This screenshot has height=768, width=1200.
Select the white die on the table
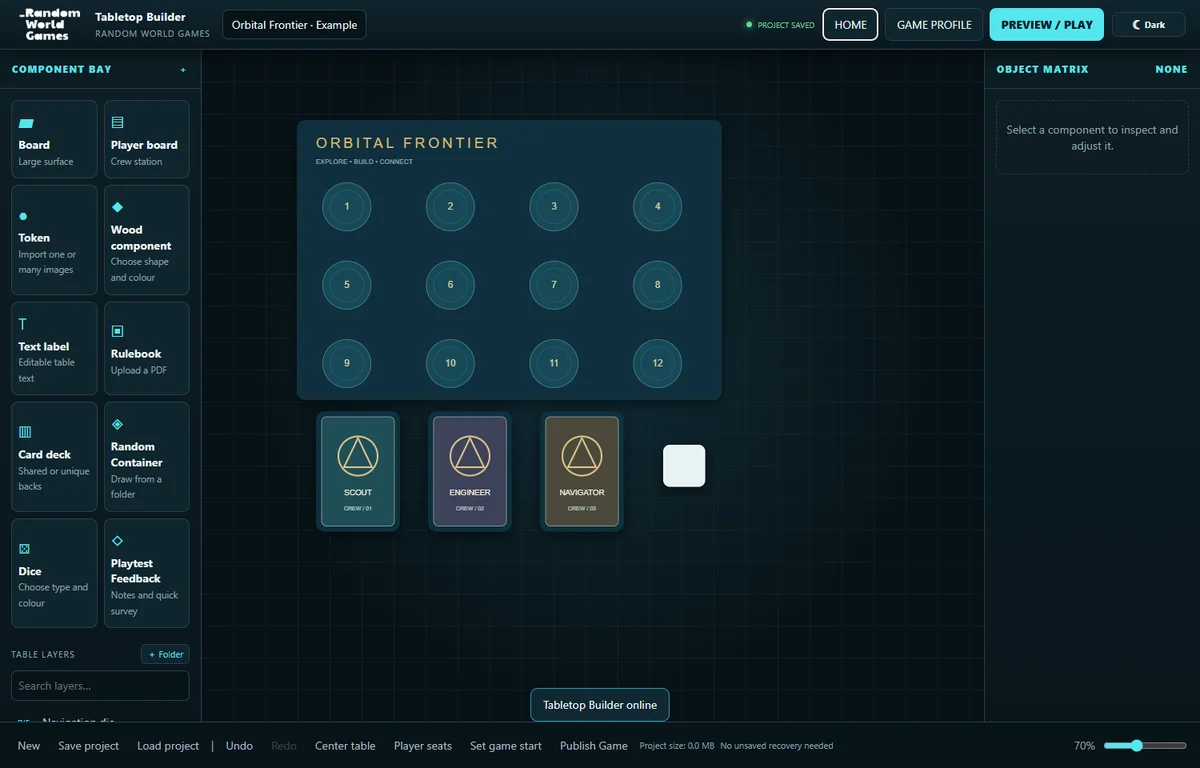[684, 466]
